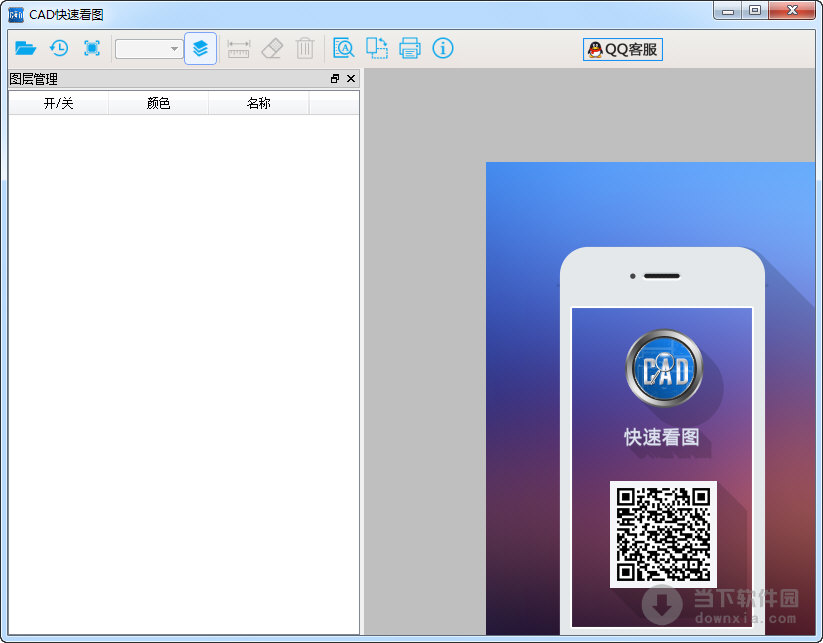Image resolution: width=823 pixels, height=643 pixels.
Task: Maximize the CAD快速看图 window
Action: (x=755, y=10)
